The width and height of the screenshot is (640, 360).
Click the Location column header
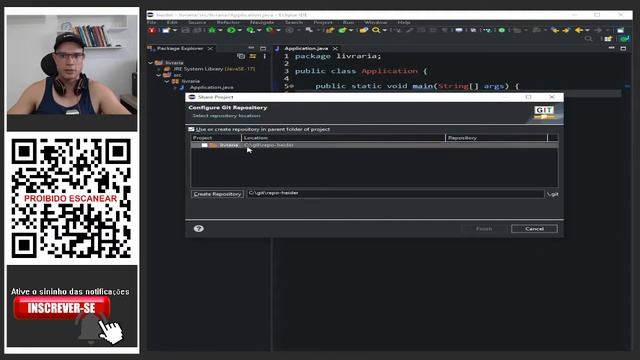coord(343,138)
